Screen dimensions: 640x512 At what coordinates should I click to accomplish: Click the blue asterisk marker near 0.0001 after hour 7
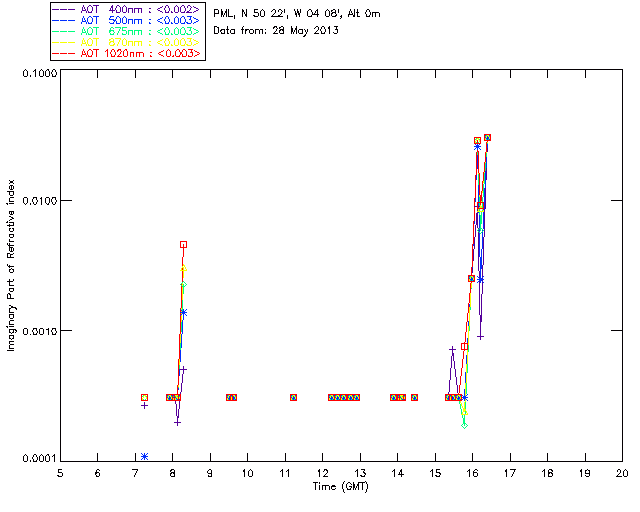tap(144, 456)
